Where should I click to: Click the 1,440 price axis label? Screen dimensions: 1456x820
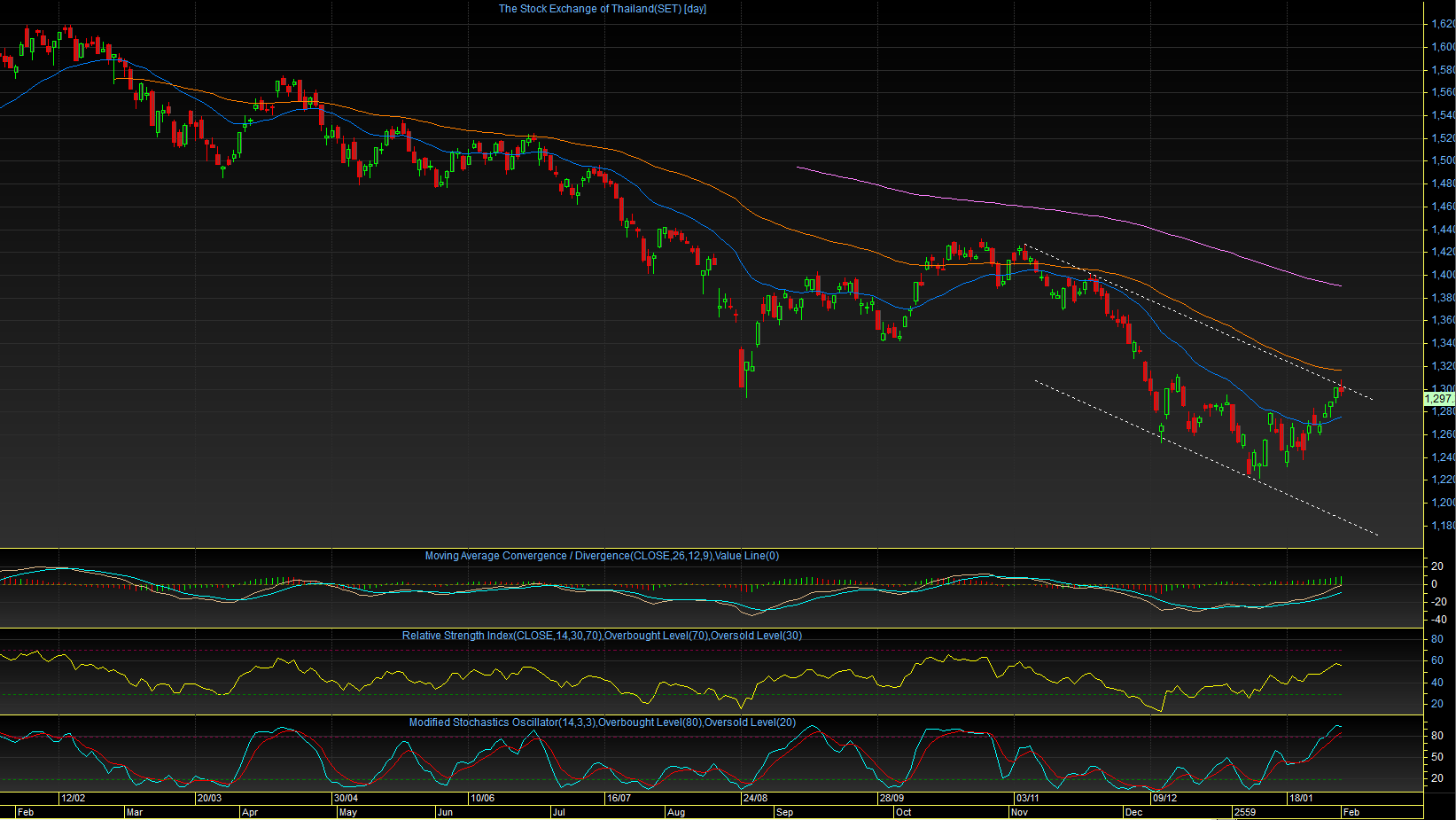click(1443, 230)
